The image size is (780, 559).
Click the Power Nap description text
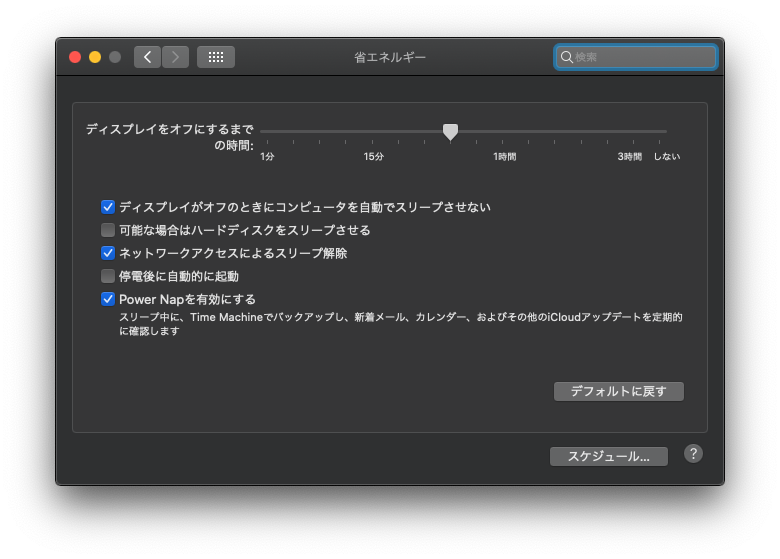[x=400, y=324]
